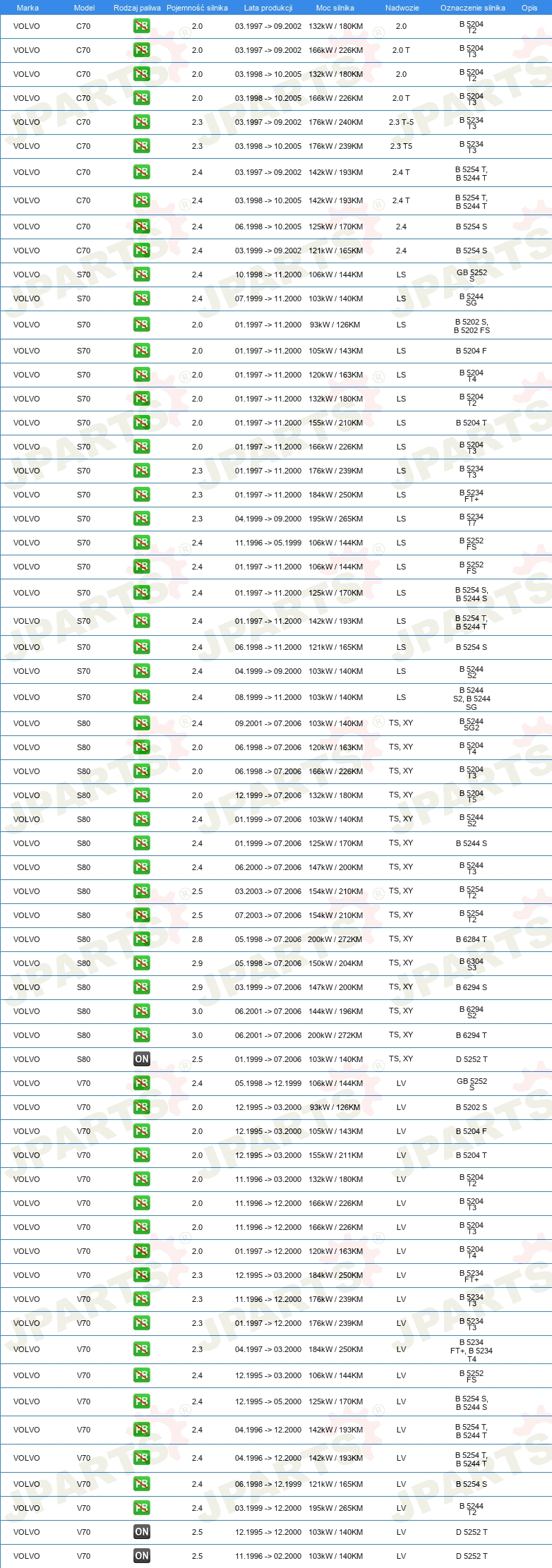This screenshot has height=1568, width=552.
Task: Select the '10.1998 -> 11.2000' production years cell
Action: point(268,275)
